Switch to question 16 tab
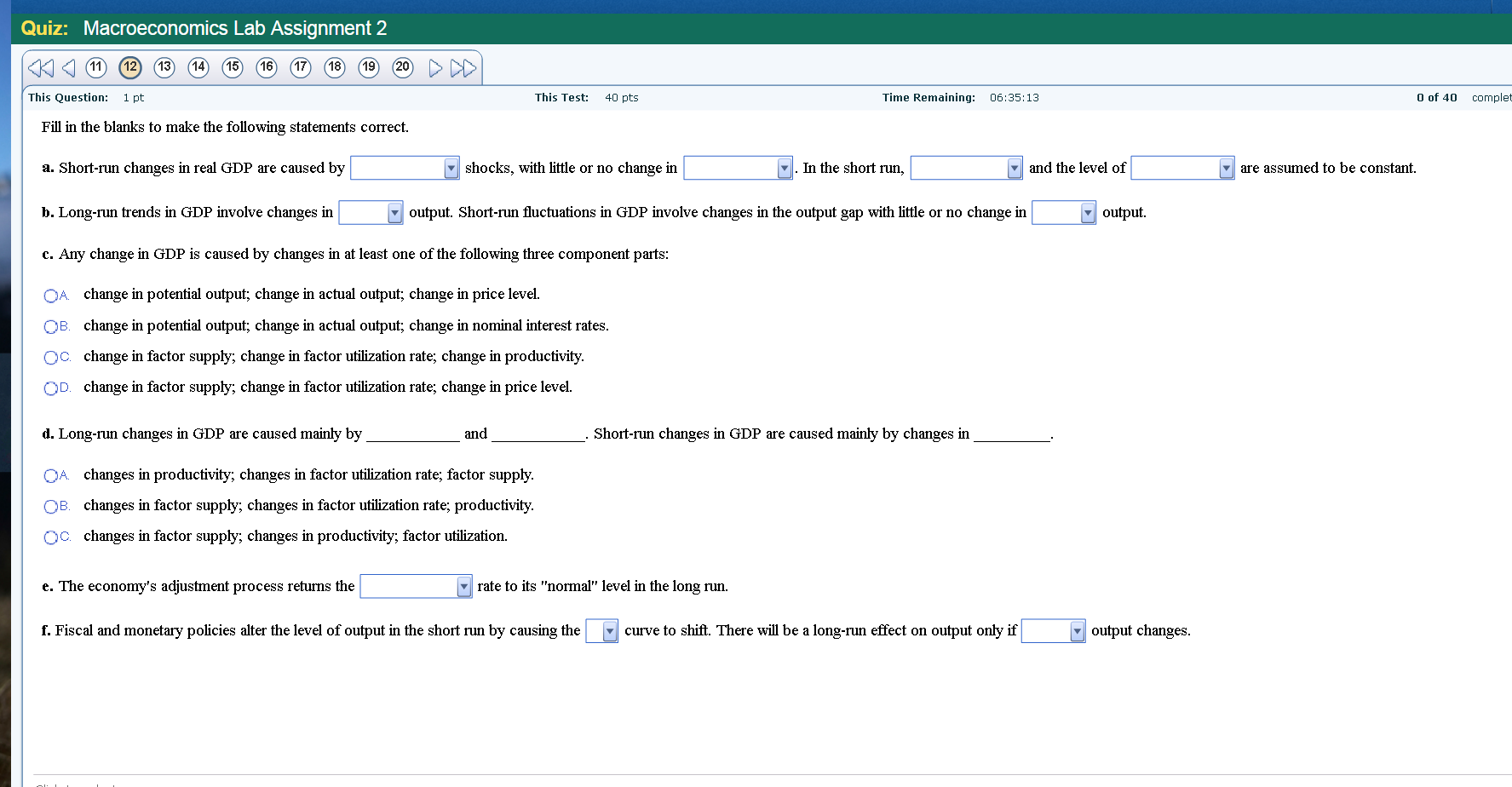This screenshot has width=1512, height=787. coord(267,67)
